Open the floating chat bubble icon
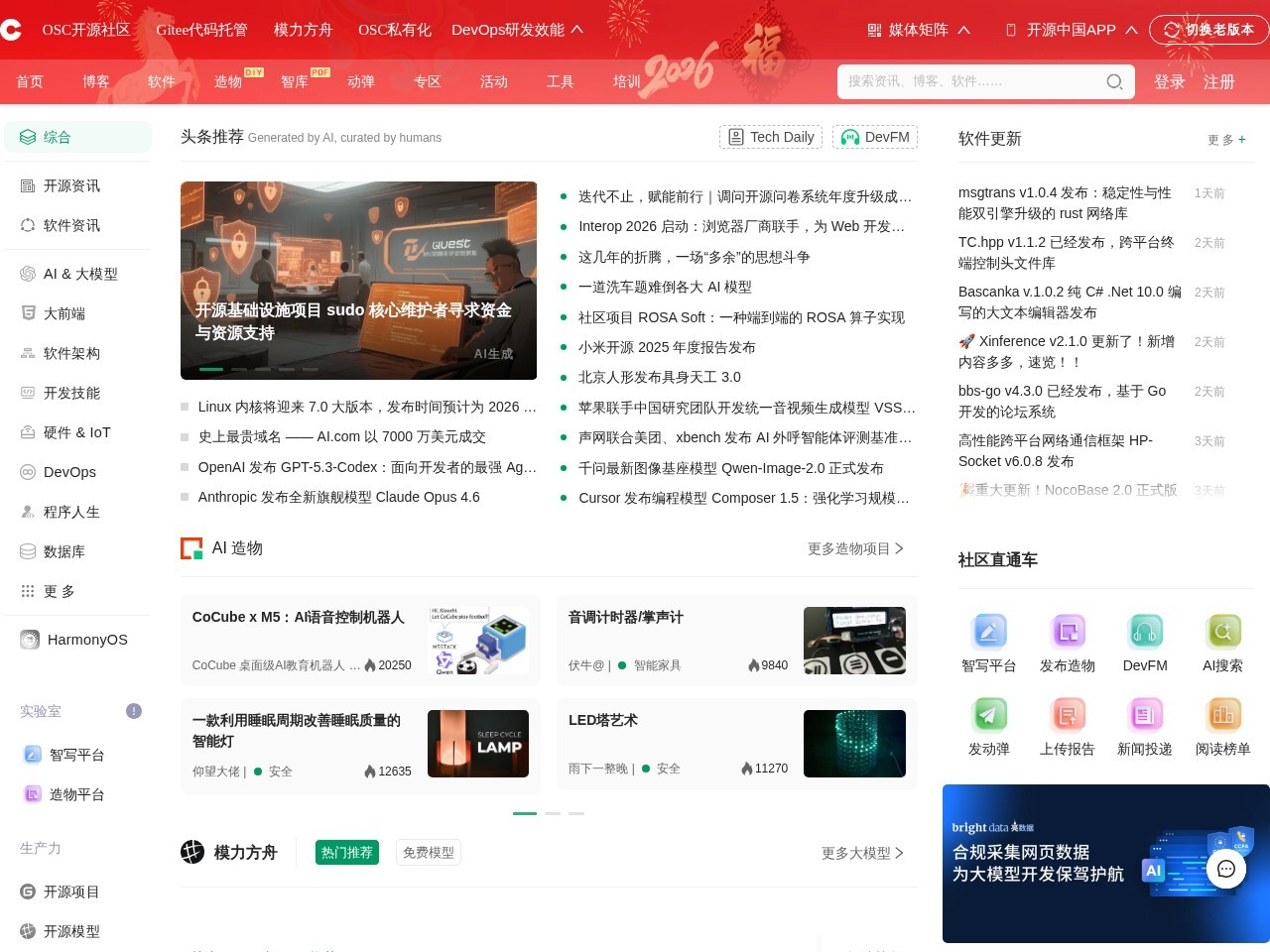The height and width of the screenshot is (952, 1270). pos(1226,869)
